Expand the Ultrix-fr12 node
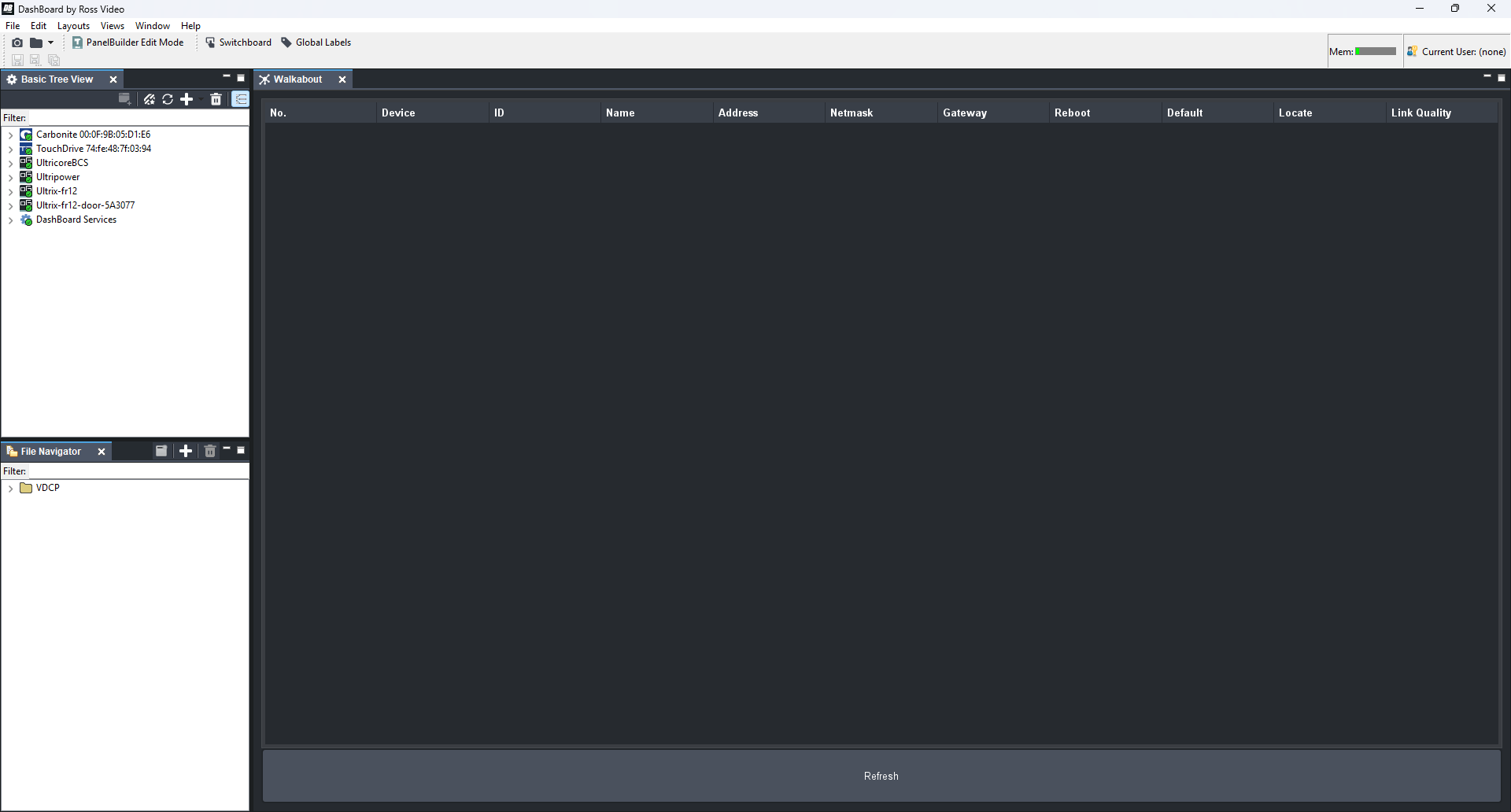The height and width of the screenshot is (812, 1511). coord(10,192)
